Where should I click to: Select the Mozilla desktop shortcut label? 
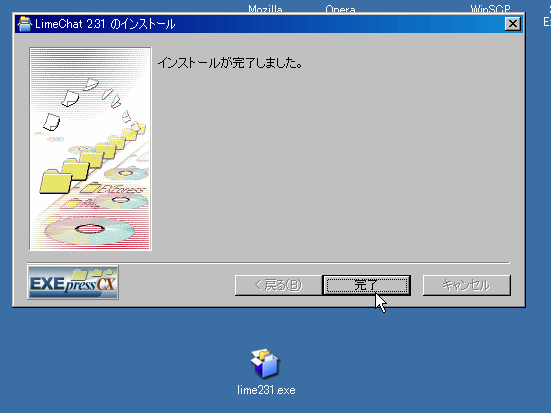265,9
